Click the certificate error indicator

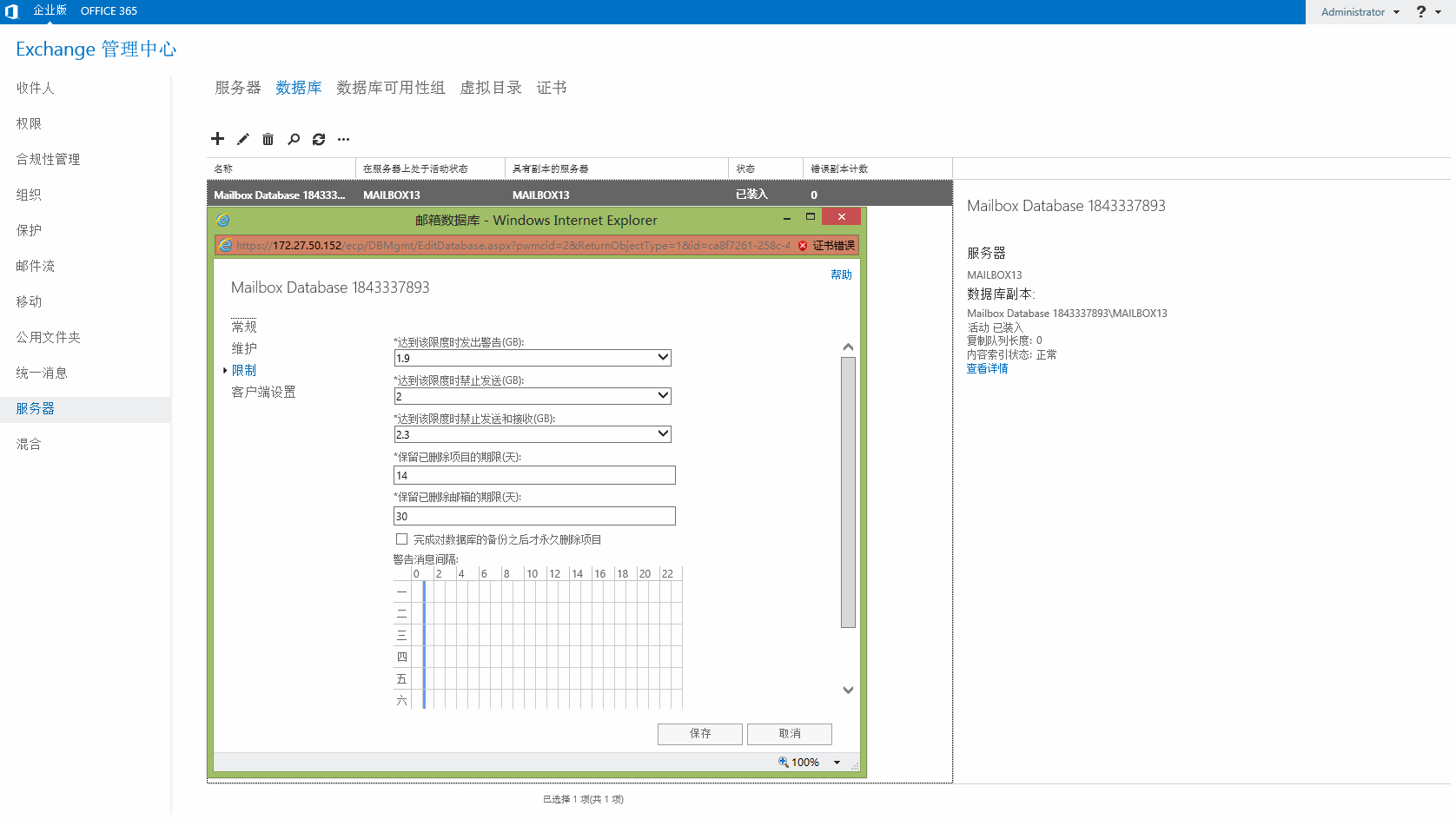coord(827,246)
